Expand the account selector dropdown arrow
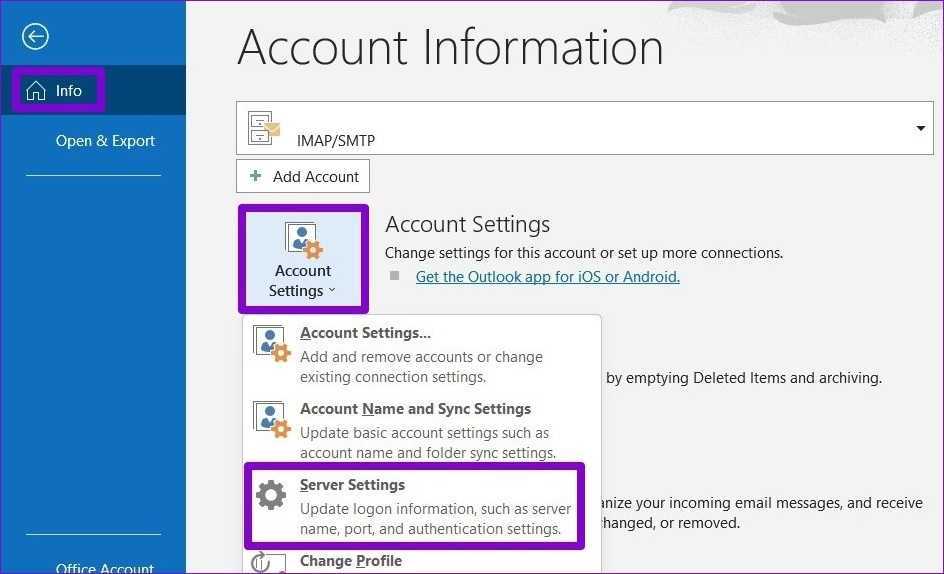 tap(919, 128)
